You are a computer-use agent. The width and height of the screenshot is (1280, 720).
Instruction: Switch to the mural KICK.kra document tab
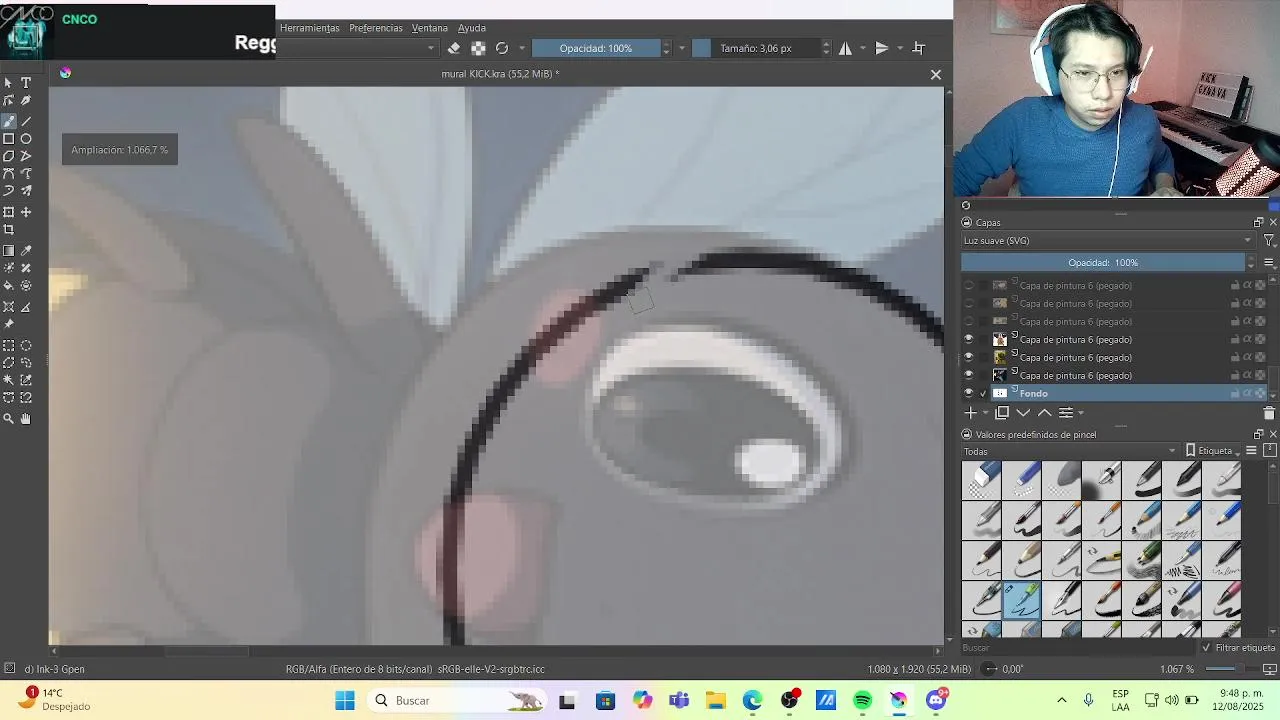click(x=500, y=74)
